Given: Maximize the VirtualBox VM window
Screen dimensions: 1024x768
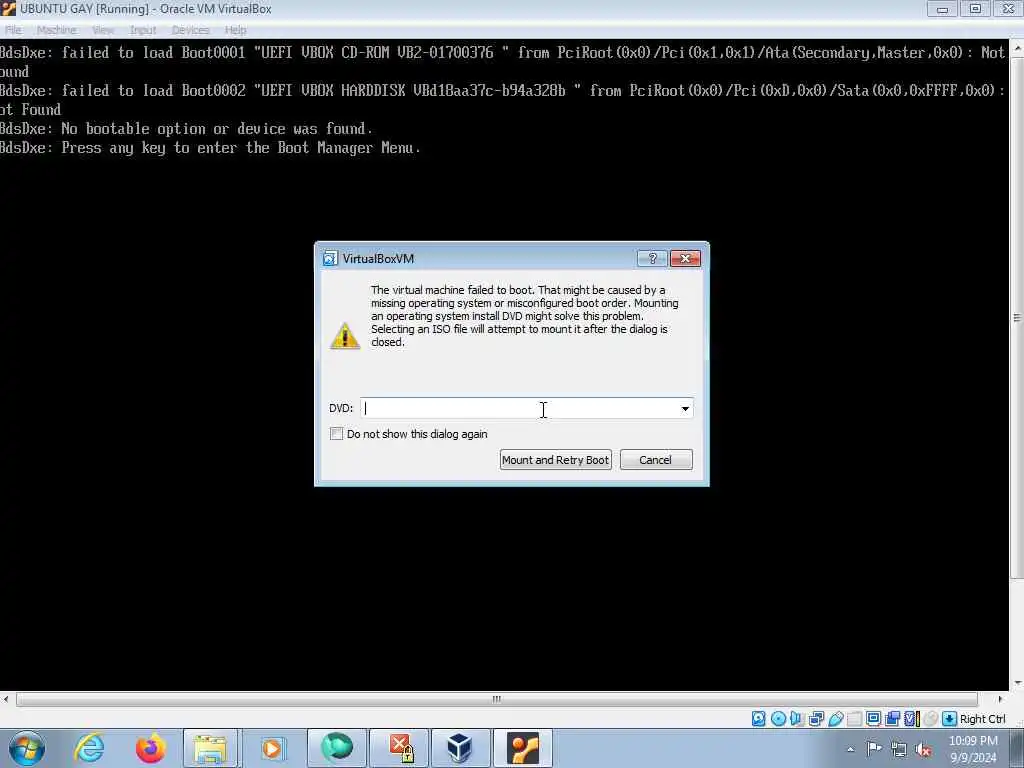Looking at the screenshot, I should click(975, 9).
